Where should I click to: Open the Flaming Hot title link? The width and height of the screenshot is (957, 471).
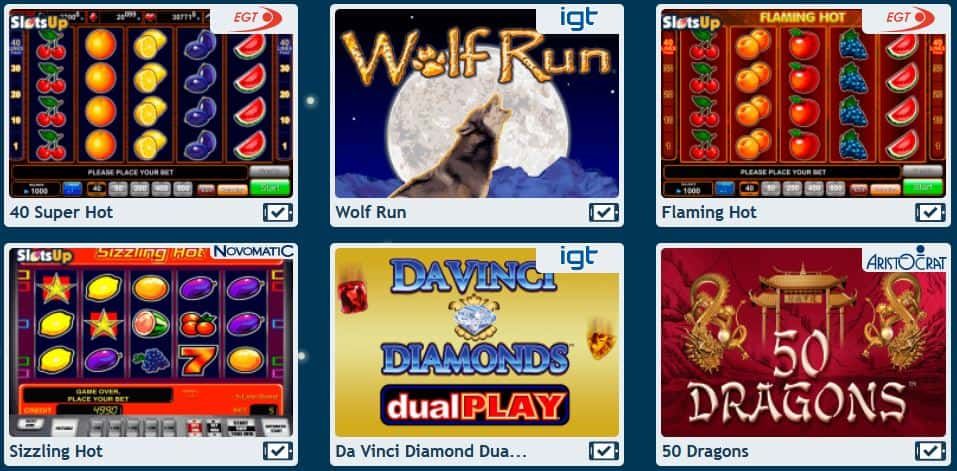pyautogui.click(x=709, y=213)
